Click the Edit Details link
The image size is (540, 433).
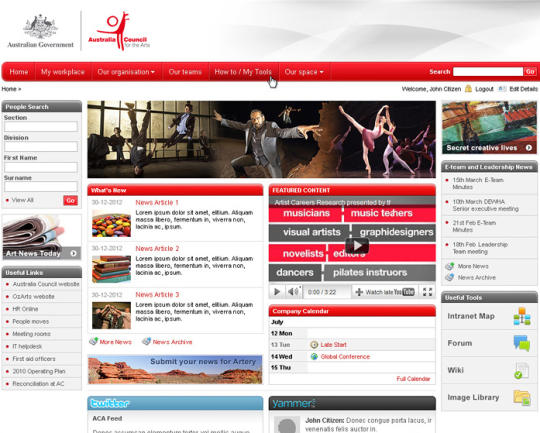[523, 89]
